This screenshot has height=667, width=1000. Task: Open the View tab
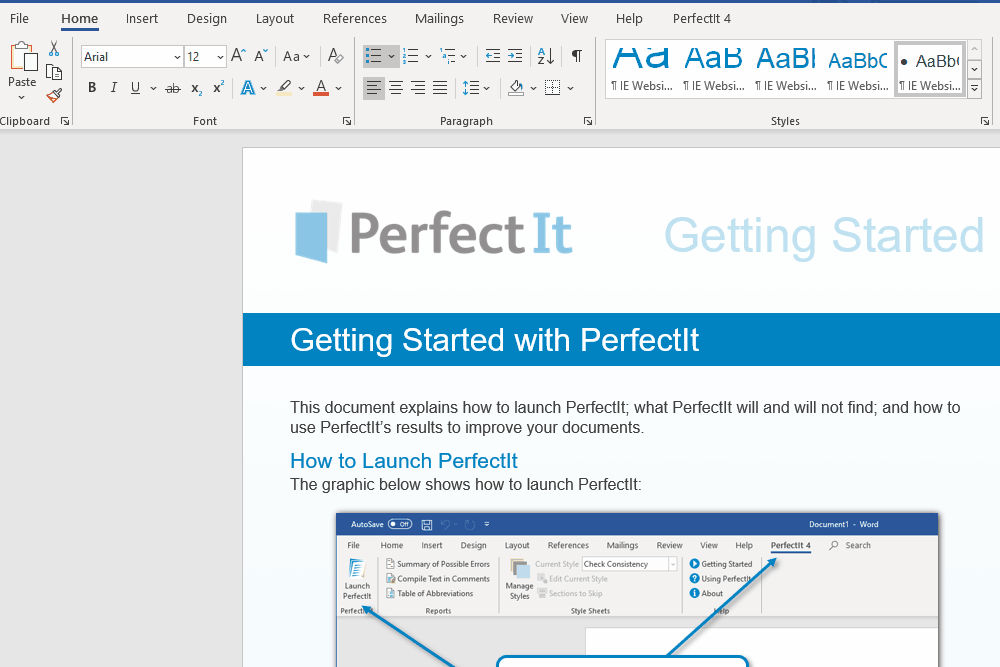tap(574, 18)
